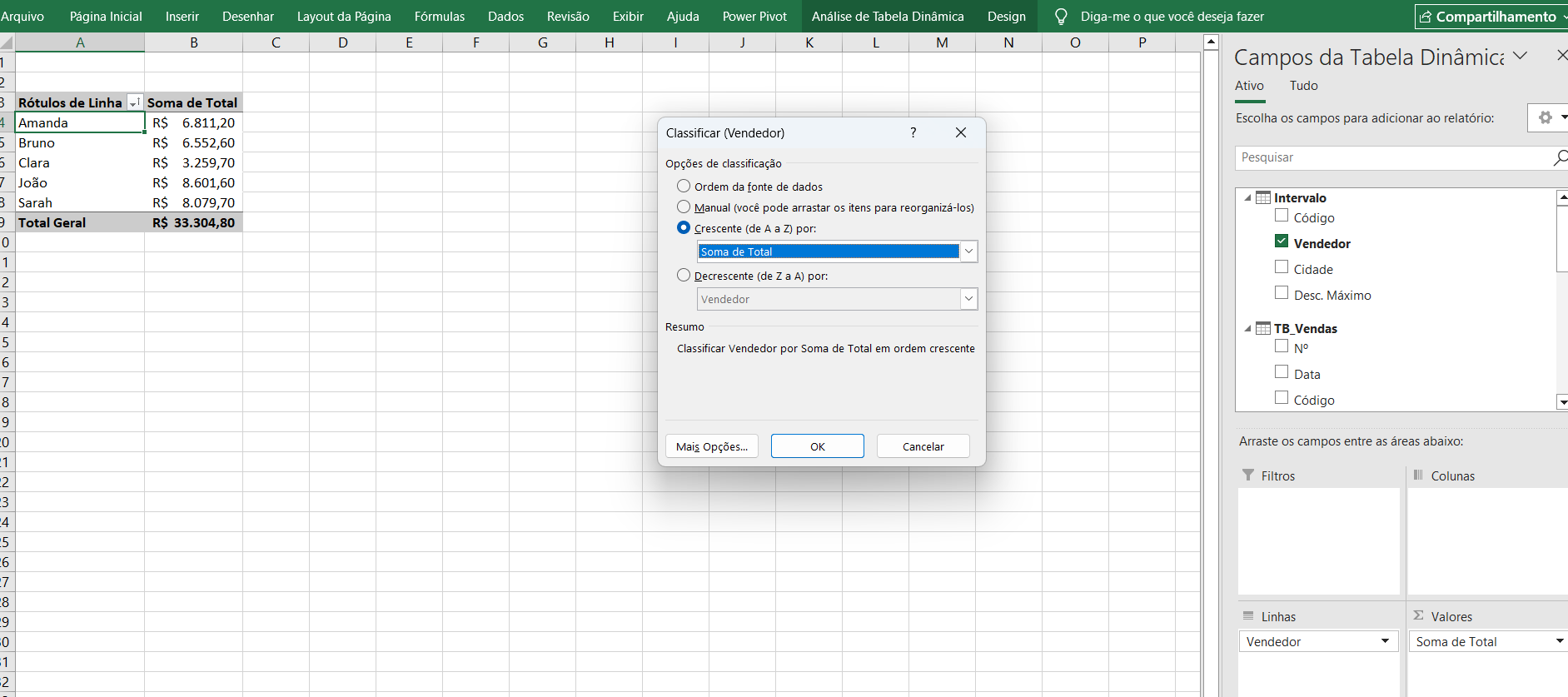This screenshot has height=697, width=1568.
Task: Select Ordem da fonte de dados option
Action: [x=684, y=186]
